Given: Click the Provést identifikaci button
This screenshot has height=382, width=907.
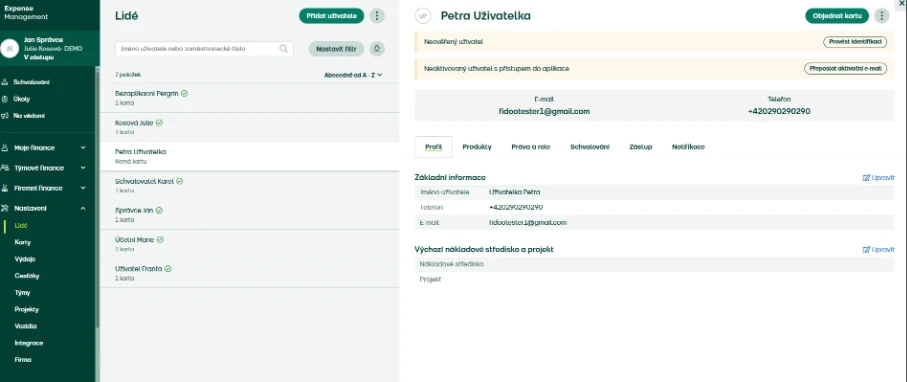Looking at the screenshot, I should (x=855, y=42).
